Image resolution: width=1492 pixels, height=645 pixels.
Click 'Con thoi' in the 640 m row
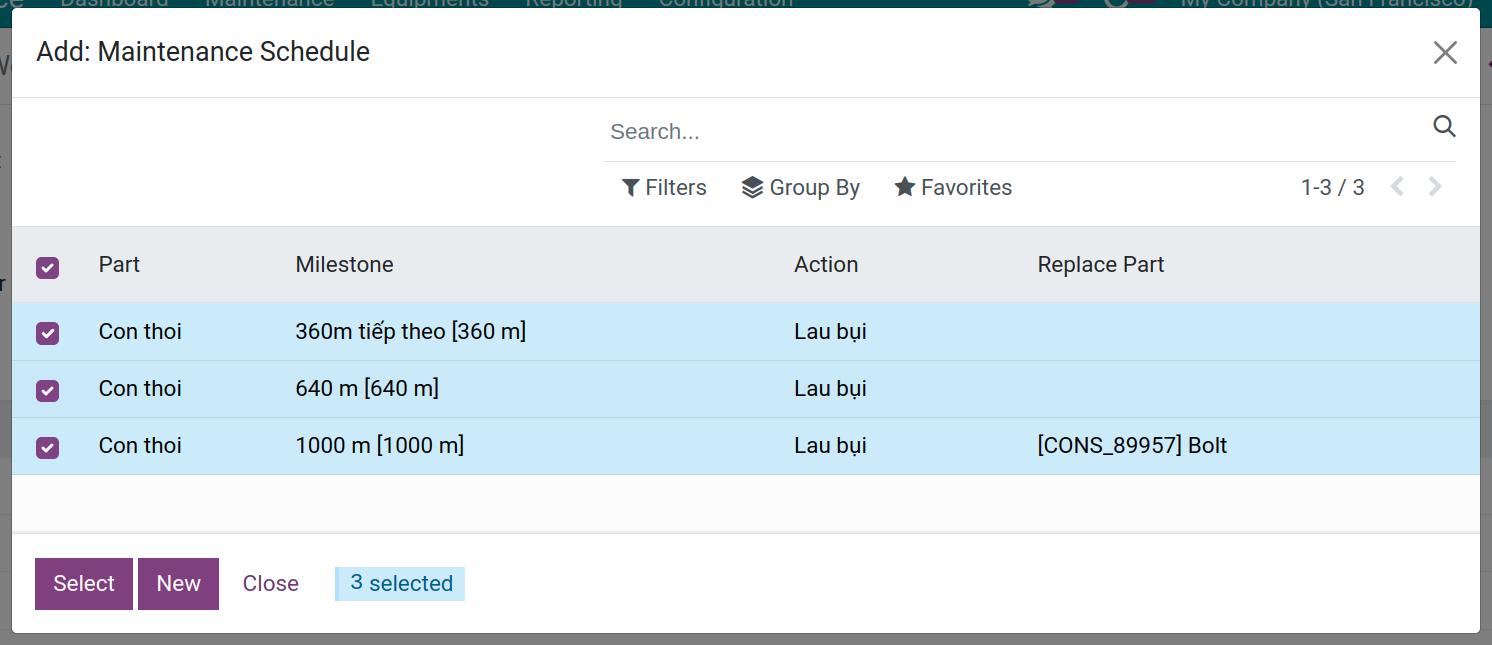click(x=140, y=388)
